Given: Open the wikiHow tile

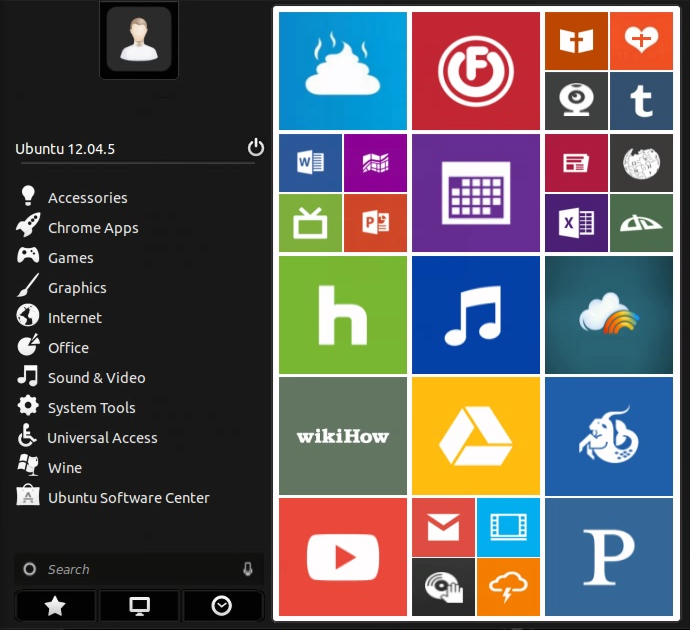Looking at the screenshot, I should pyautogui.click(x=343, y=436).
